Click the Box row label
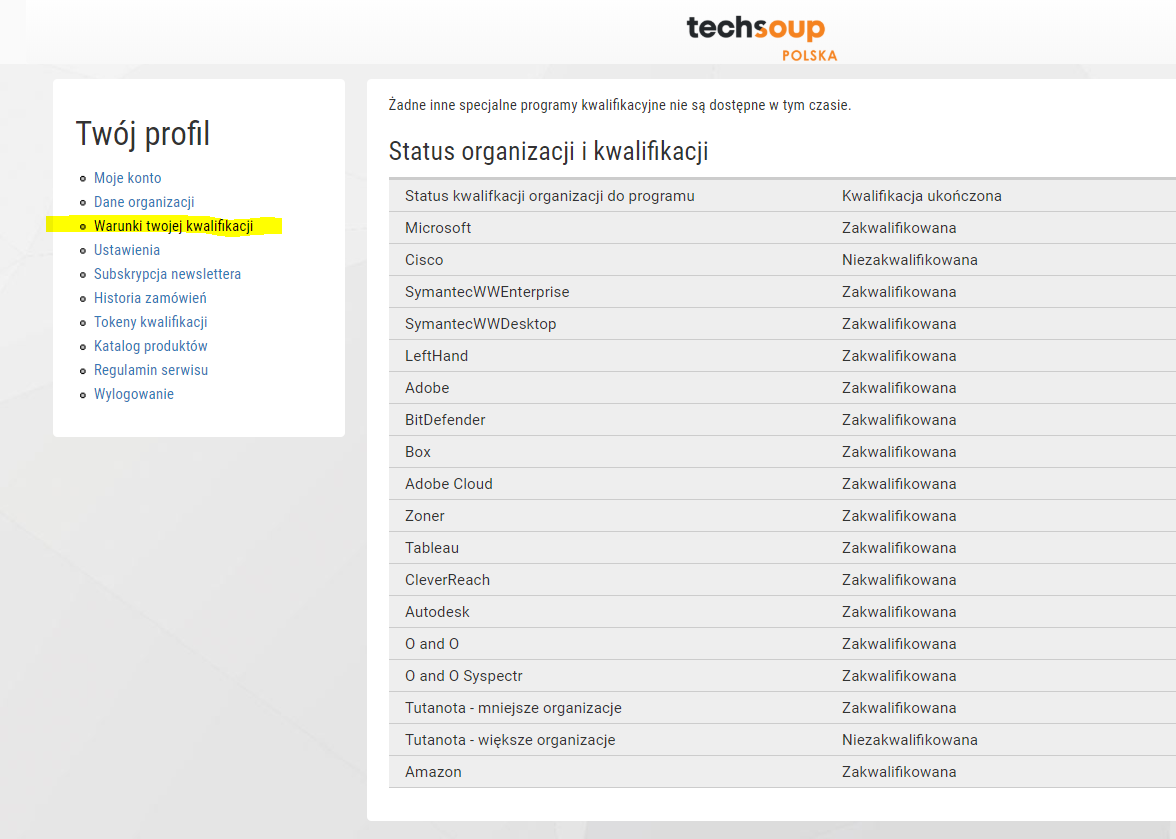1176x839 pixels. 418,452
